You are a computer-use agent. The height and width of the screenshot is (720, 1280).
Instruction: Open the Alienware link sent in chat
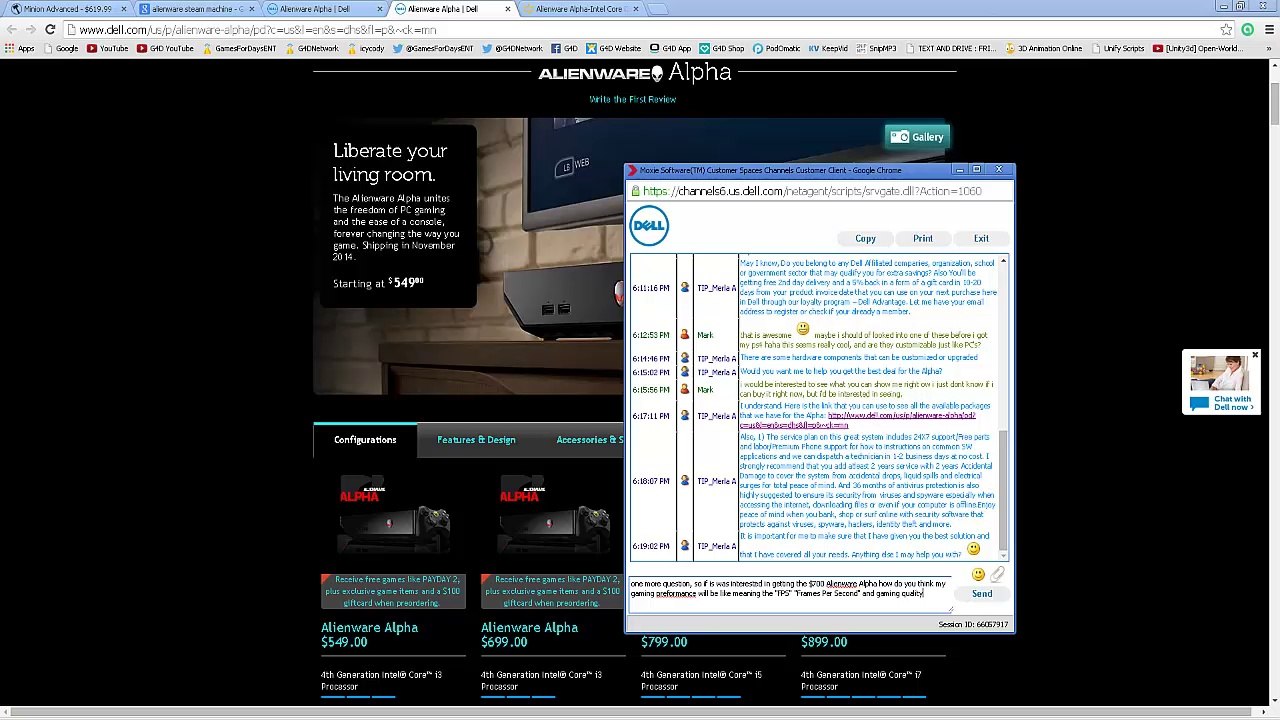point(857,420)
